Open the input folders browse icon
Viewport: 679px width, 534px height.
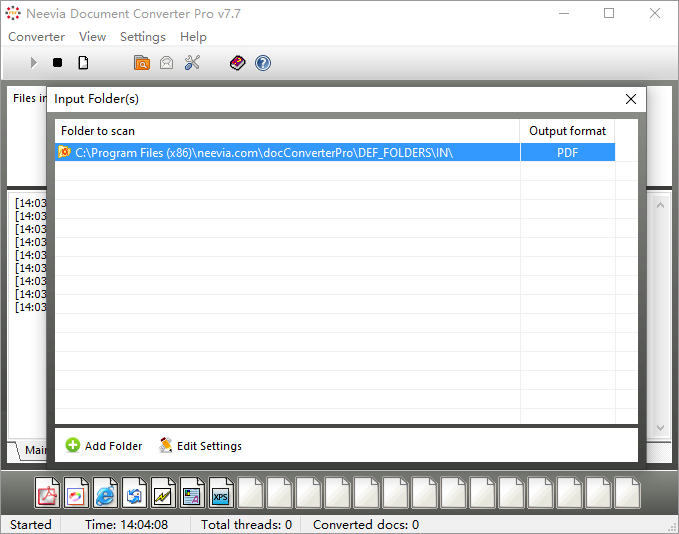[142, 63]
